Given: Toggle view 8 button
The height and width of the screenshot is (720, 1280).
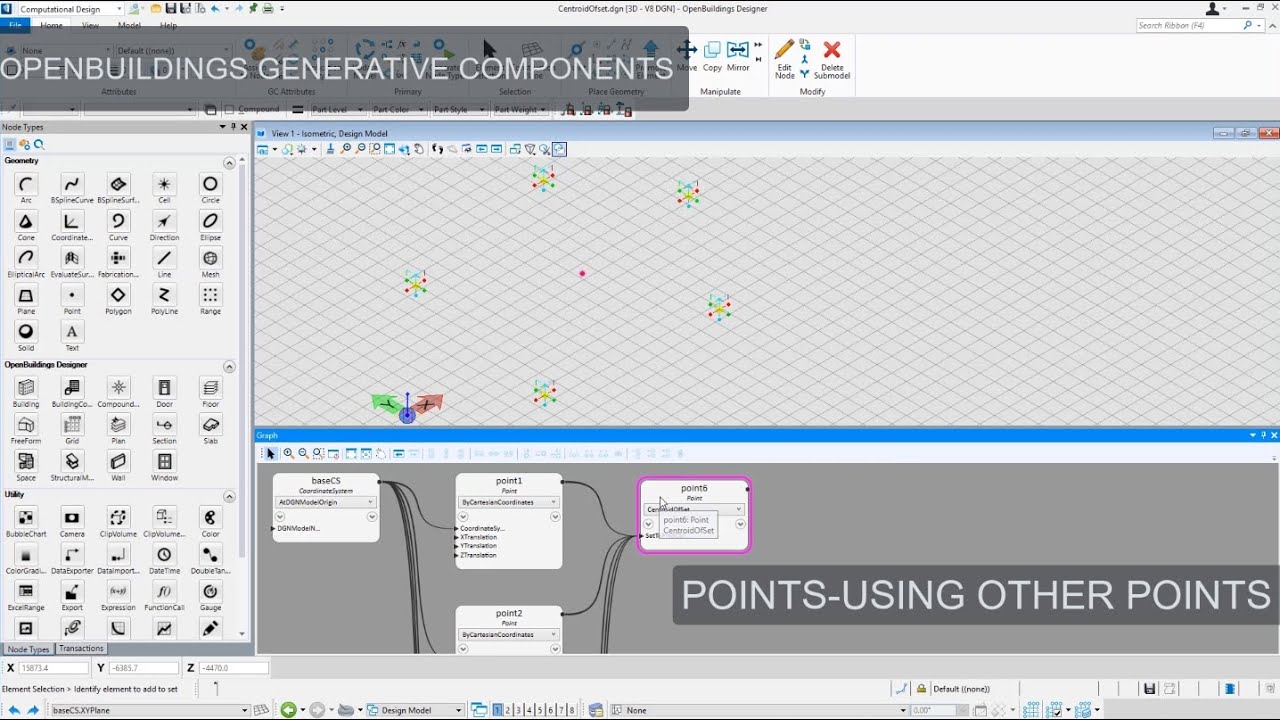Looking at the screenshot, I should pyautogui.click(x=572, y=710).
